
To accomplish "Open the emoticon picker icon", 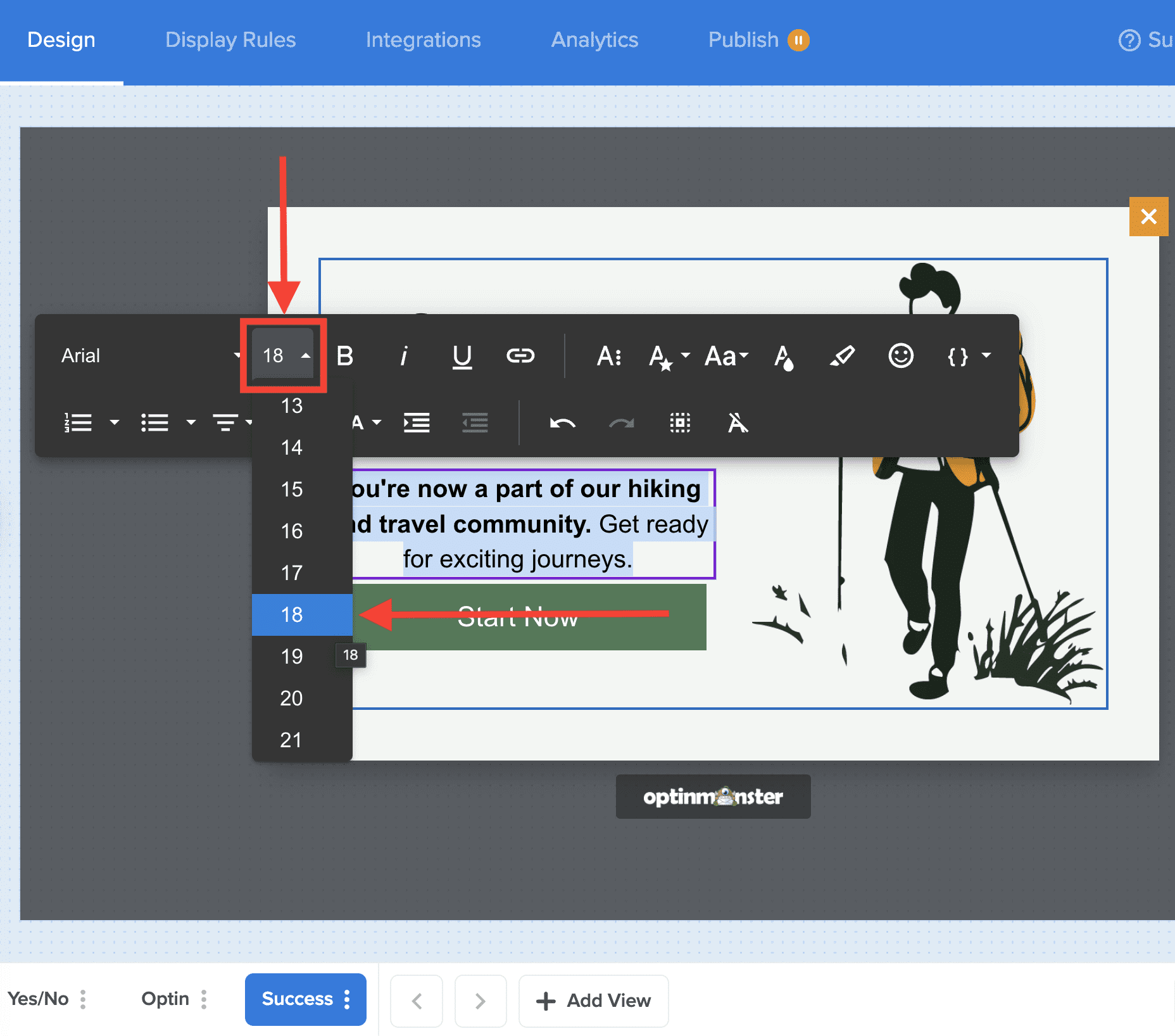I will 900,356.
